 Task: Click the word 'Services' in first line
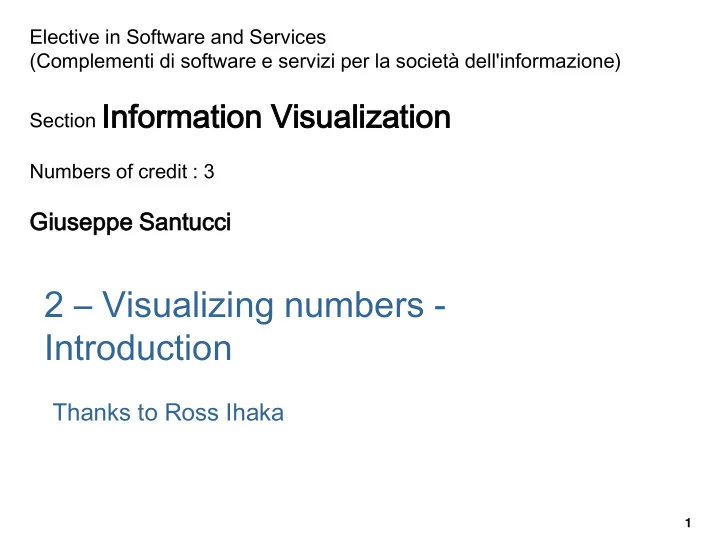(287, 37)
